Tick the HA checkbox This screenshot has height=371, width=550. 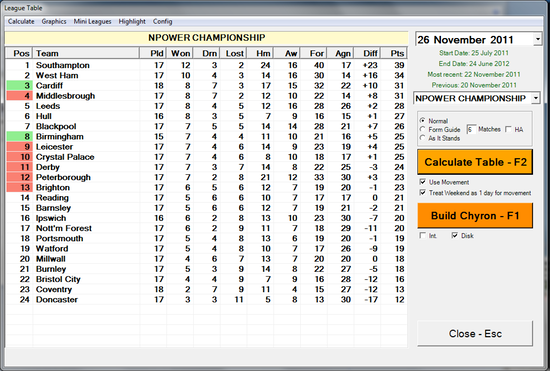point(508,129)
